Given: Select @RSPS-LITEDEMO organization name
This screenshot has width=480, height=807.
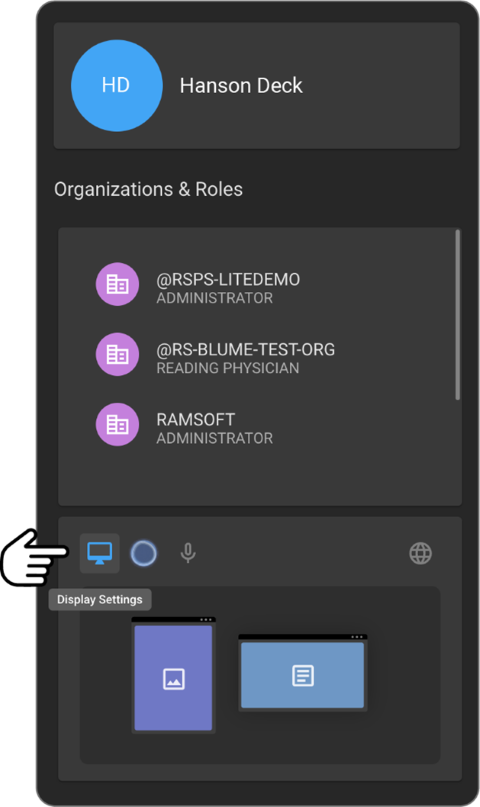Looking at the screenshot, I should (228, 279).
